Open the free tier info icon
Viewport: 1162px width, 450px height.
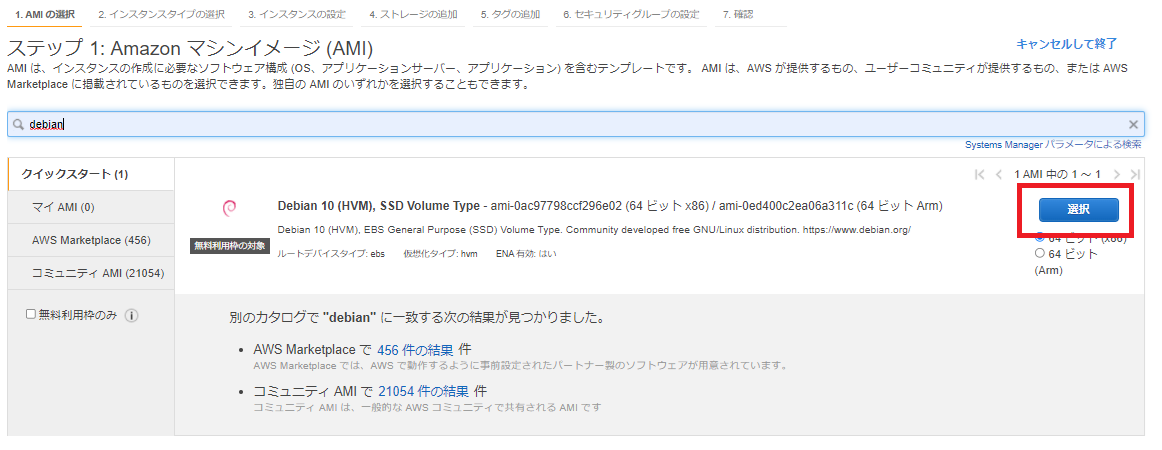pyautogui.click(x=131, y=315)
